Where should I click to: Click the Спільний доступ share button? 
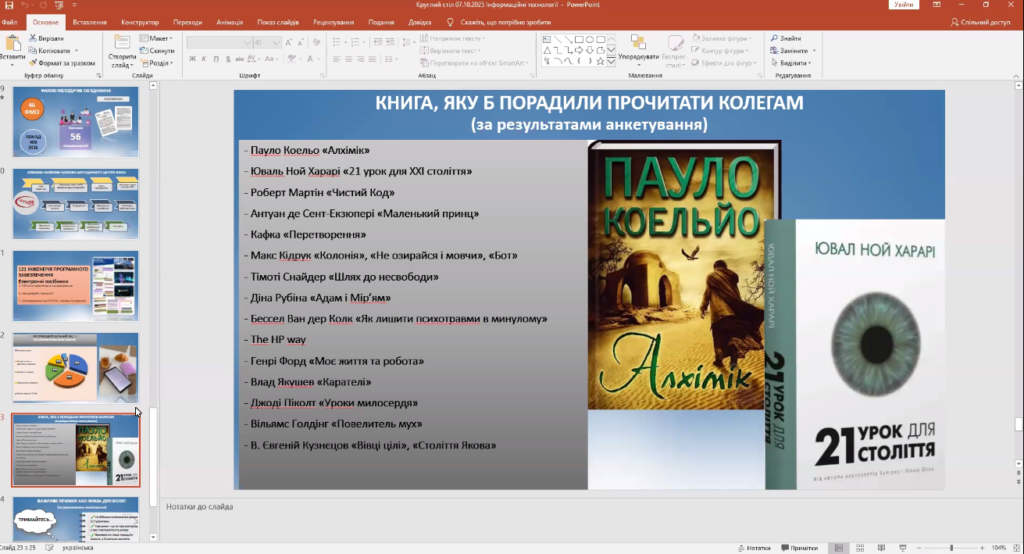(981, 21)
